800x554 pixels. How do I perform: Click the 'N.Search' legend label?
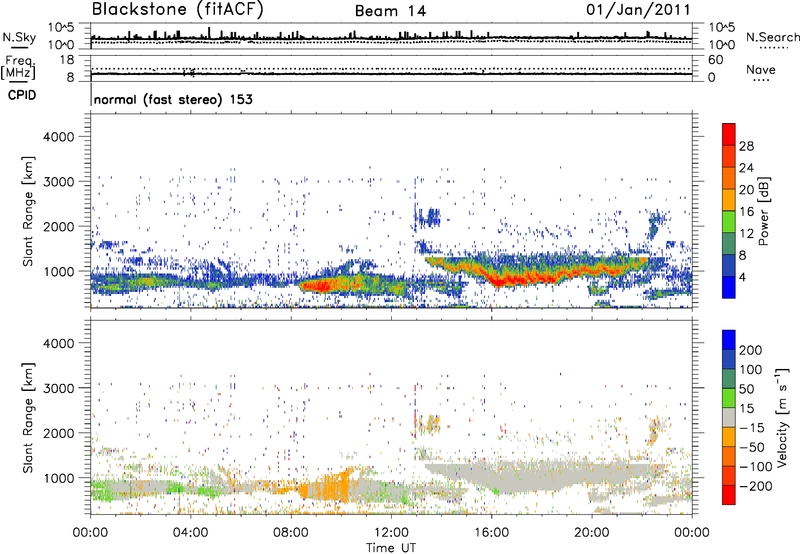(773, 37)
